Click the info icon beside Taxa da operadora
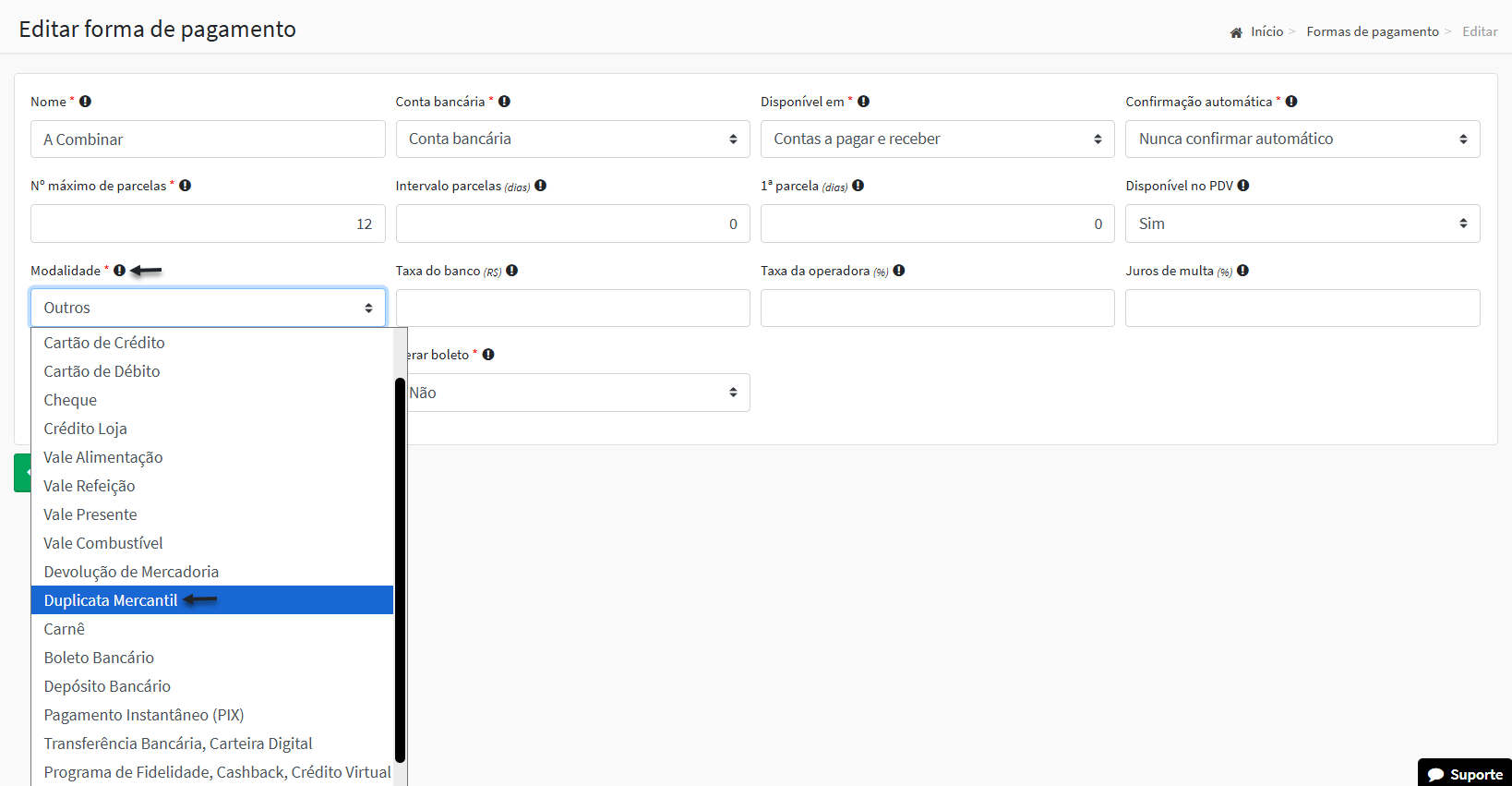The height and width of the screenshot is (786, 1512). tap(898, 271)
